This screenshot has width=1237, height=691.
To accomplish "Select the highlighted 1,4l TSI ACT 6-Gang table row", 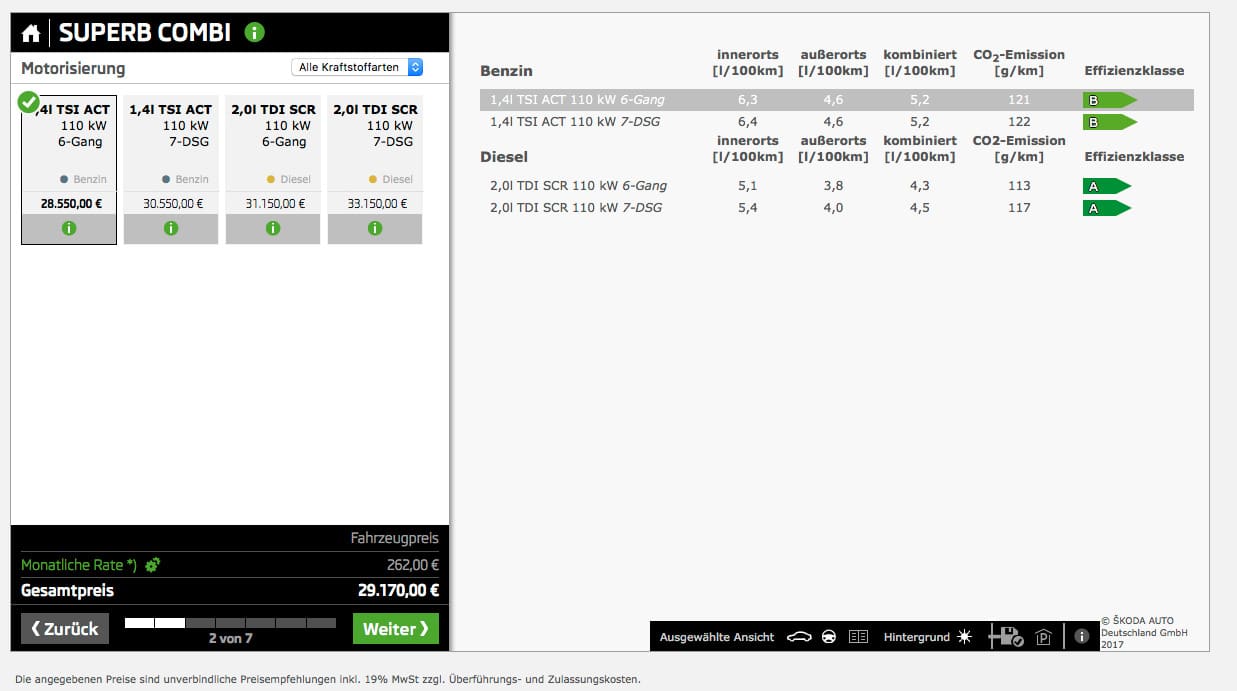I will point(836,100).
